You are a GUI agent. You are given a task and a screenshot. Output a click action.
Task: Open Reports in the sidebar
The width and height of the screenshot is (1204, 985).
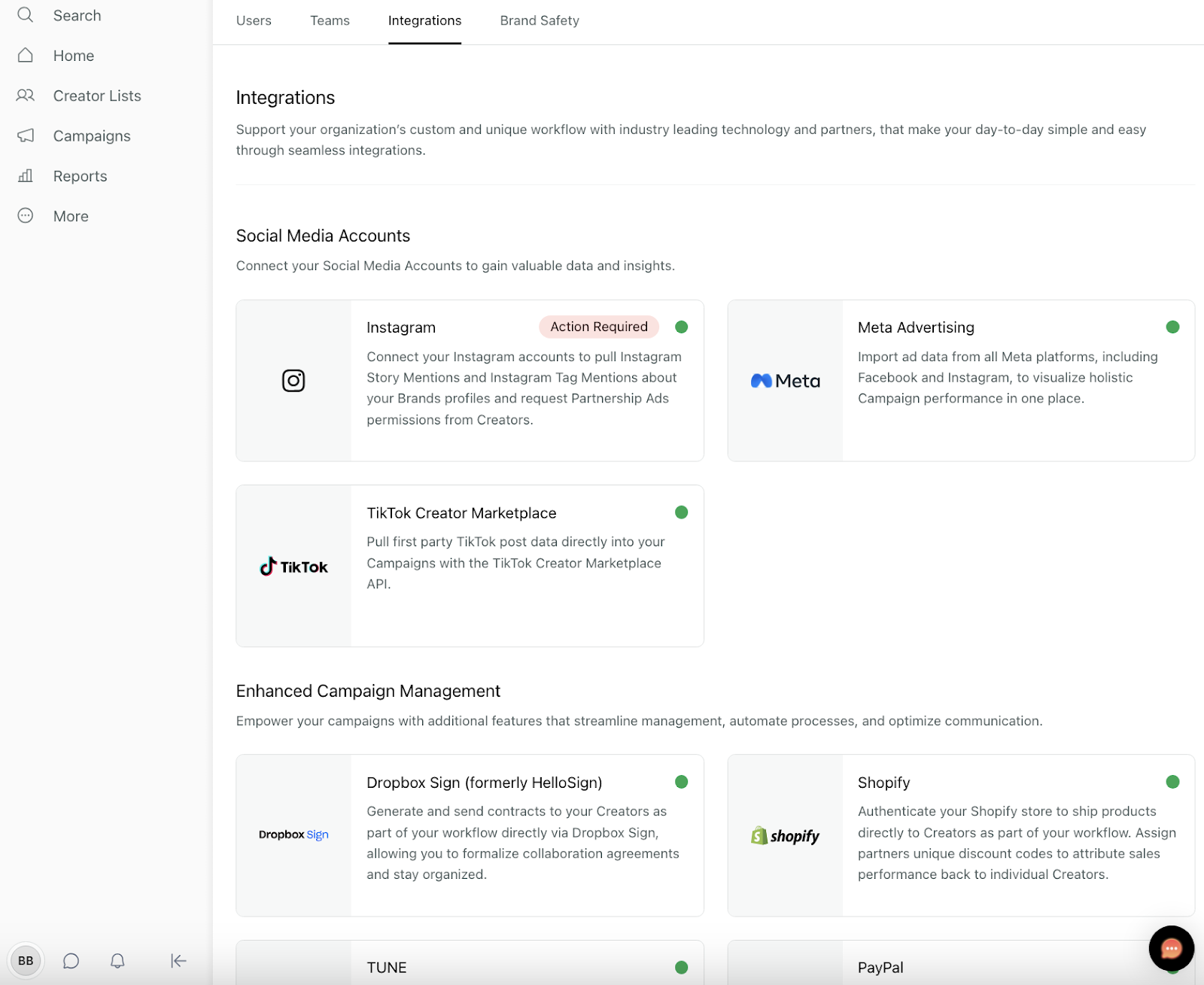coord(80,176)
